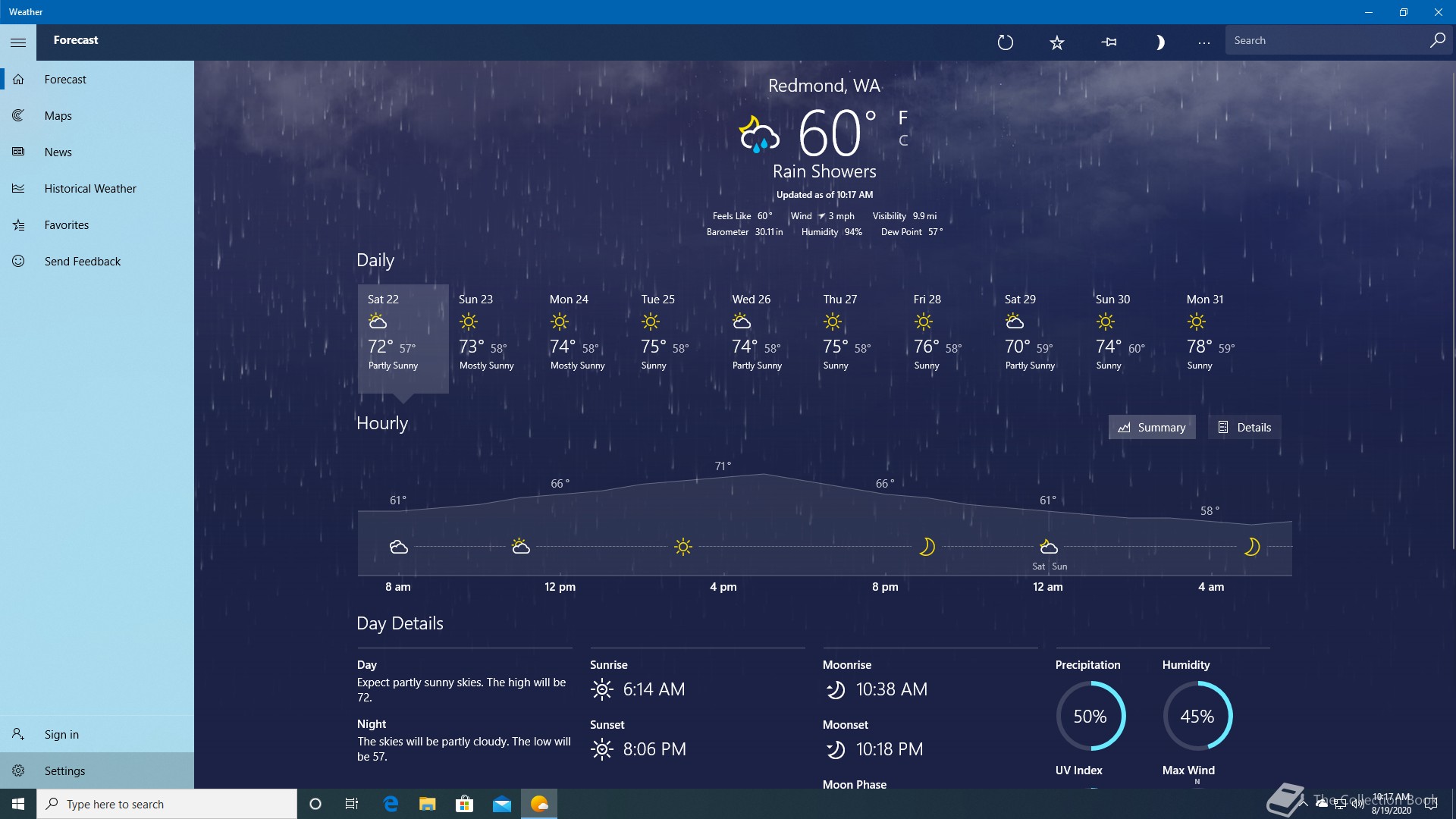
Task: Click the 8 am cloudy icon
Action: click(x=398, y=547)
